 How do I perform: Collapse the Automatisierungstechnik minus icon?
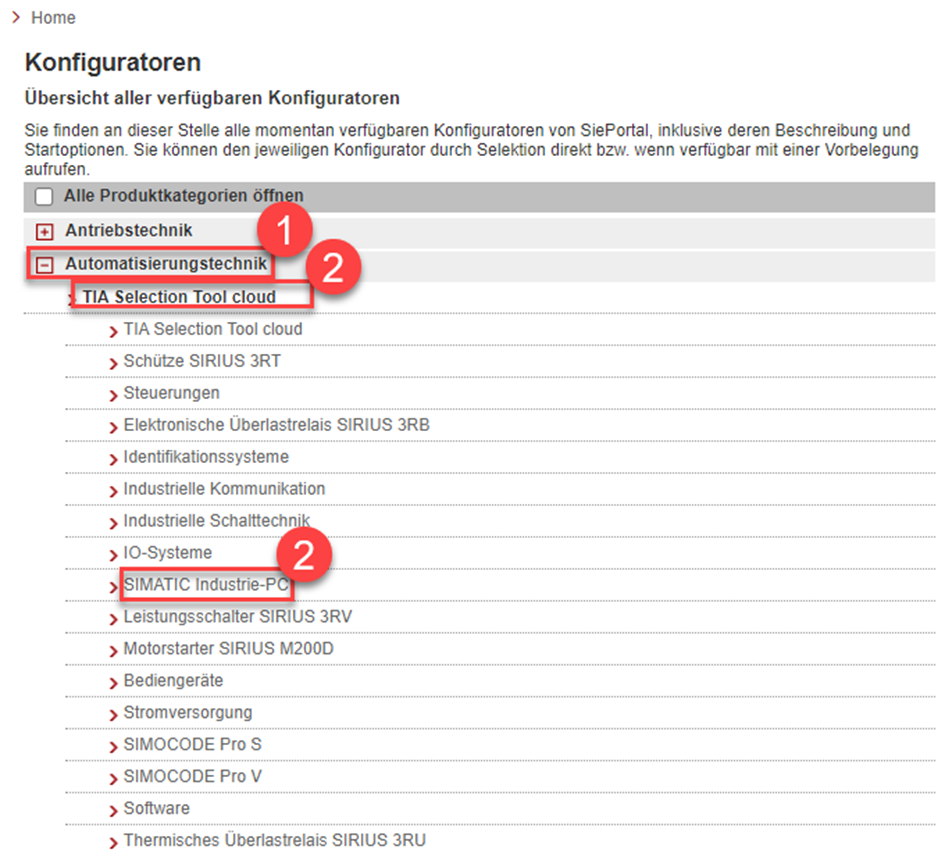(x=45, y=265)
